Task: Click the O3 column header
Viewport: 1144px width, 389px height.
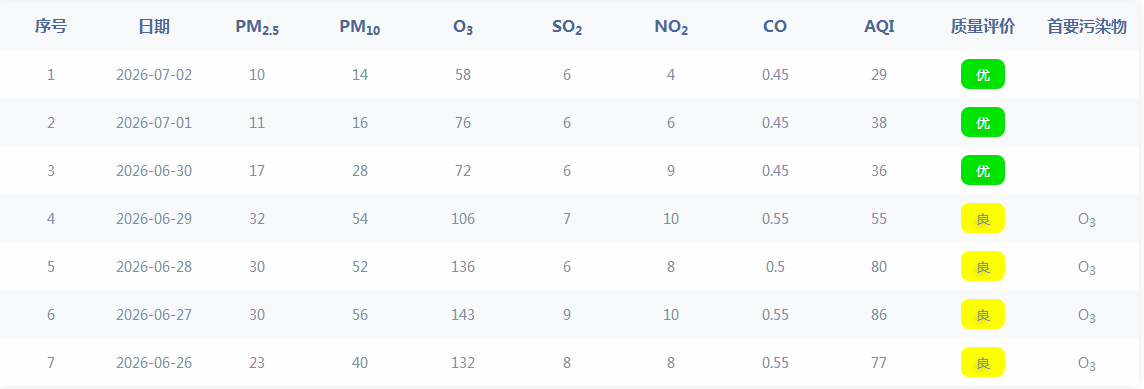Action: coord(463,28)
